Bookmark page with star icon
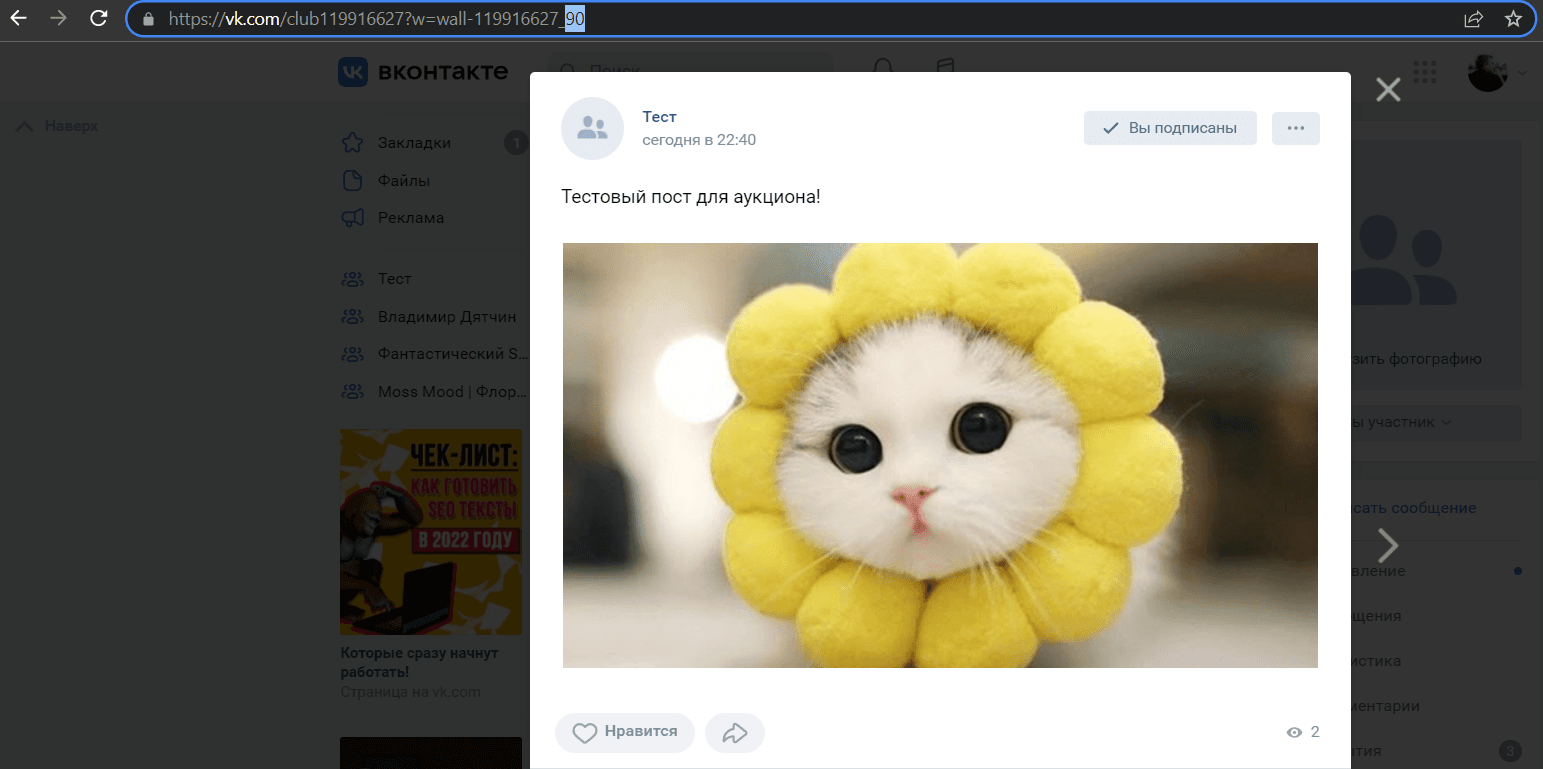The width and height of the screenshot is (1543, 769). point(1513,18)
